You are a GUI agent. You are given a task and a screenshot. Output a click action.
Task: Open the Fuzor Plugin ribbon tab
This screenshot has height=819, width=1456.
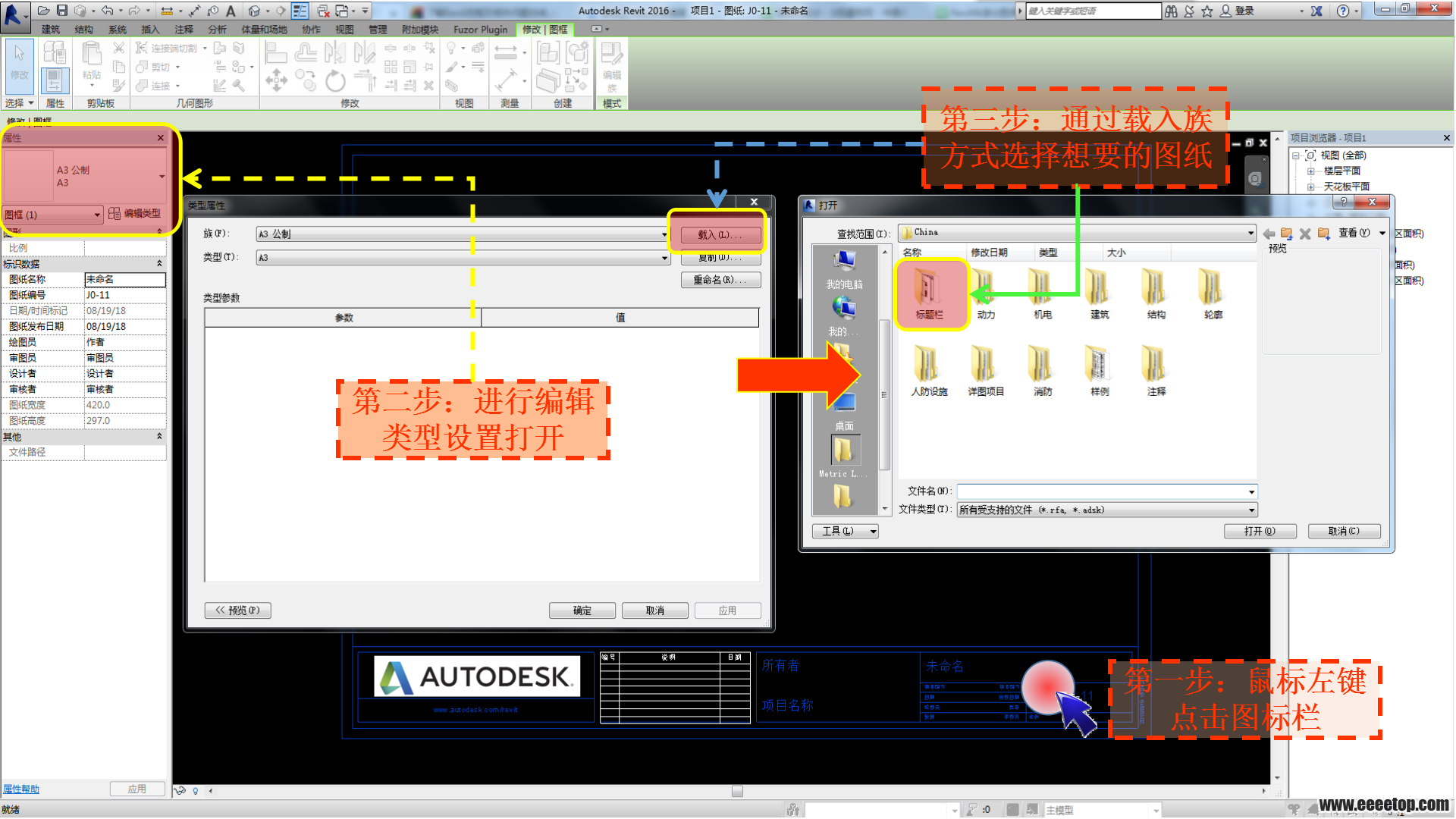point(480,30)
